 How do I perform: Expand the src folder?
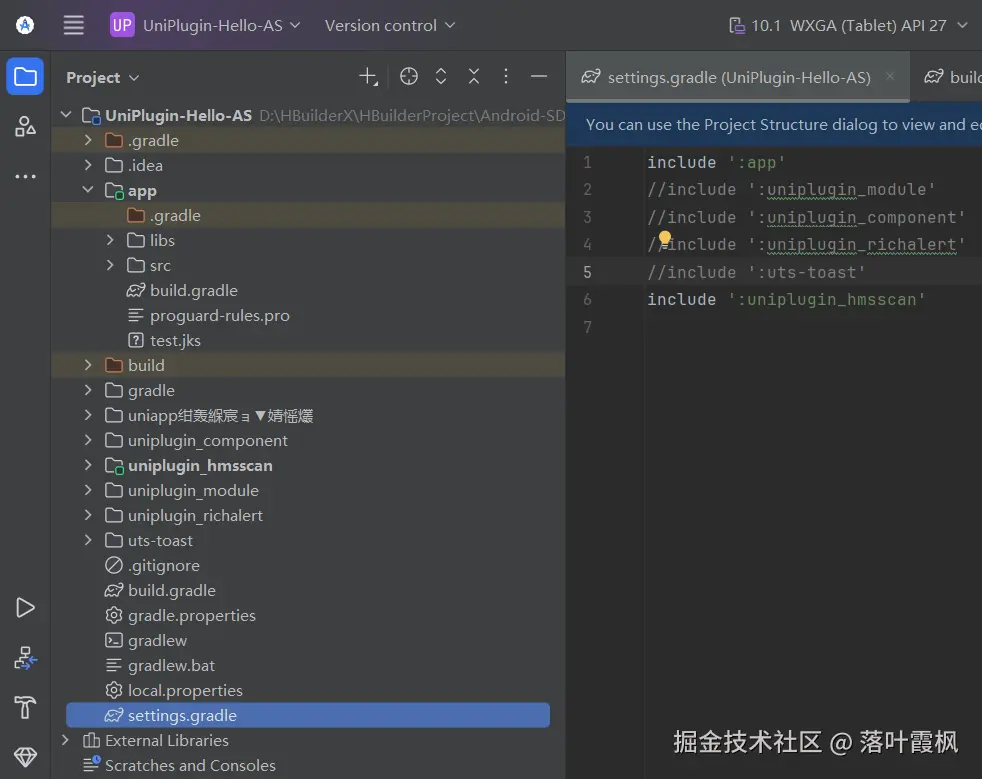[x=110, y=265]
